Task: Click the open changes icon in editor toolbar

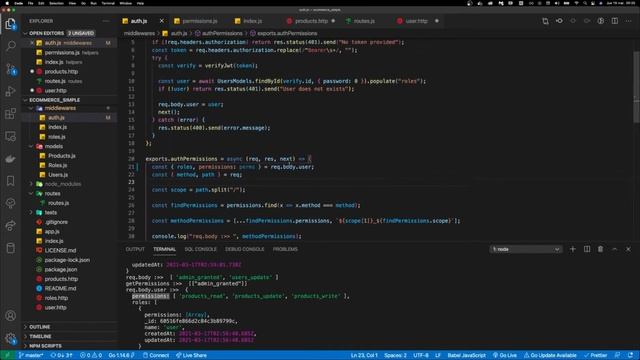Action: point(545,21)
